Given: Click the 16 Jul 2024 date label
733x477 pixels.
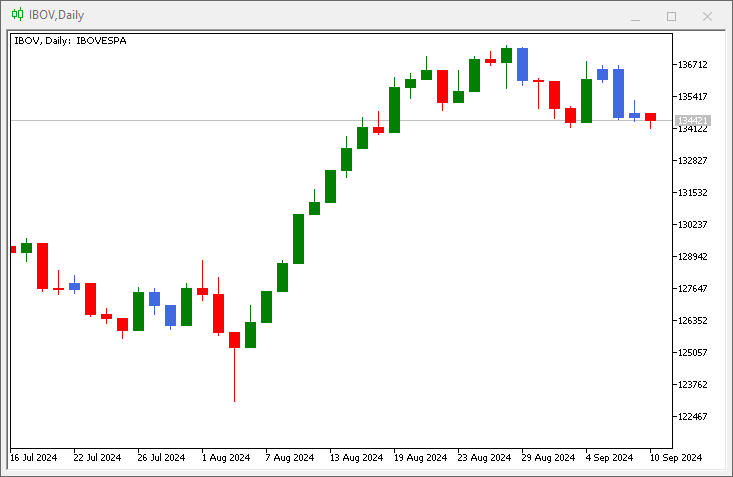Looking at the screenshot, I should click(x=34, y=457).
